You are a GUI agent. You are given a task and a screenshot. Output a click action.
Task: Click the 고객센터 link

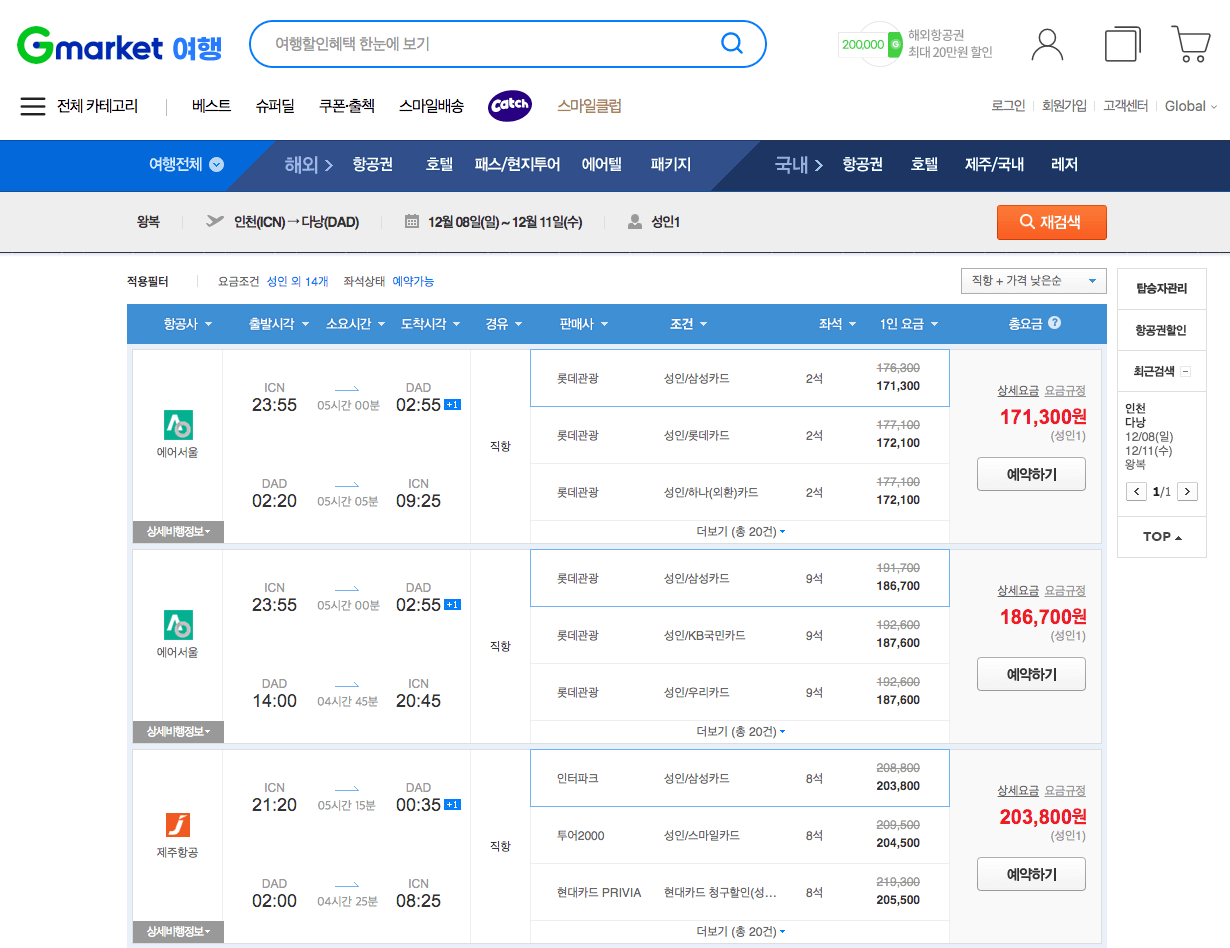point(1125,106)
